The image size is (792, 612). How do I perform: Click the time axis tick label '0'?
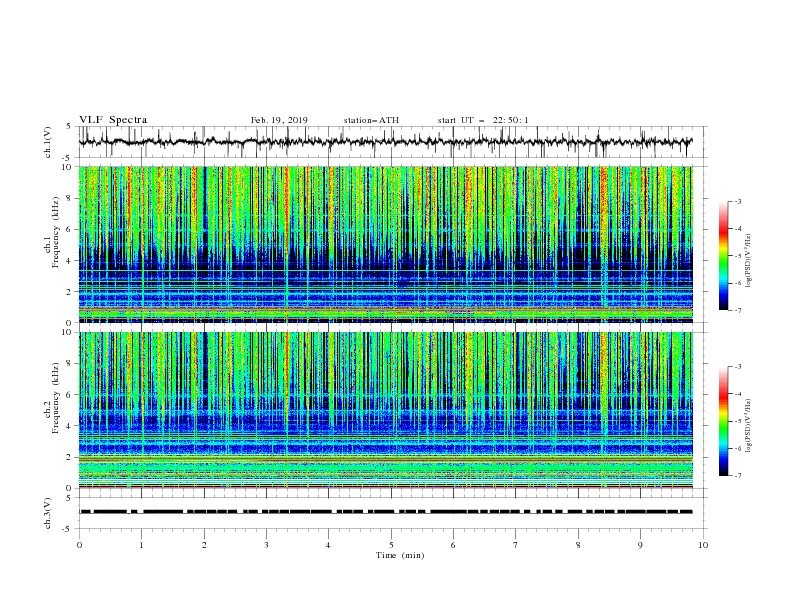(79, 545)
